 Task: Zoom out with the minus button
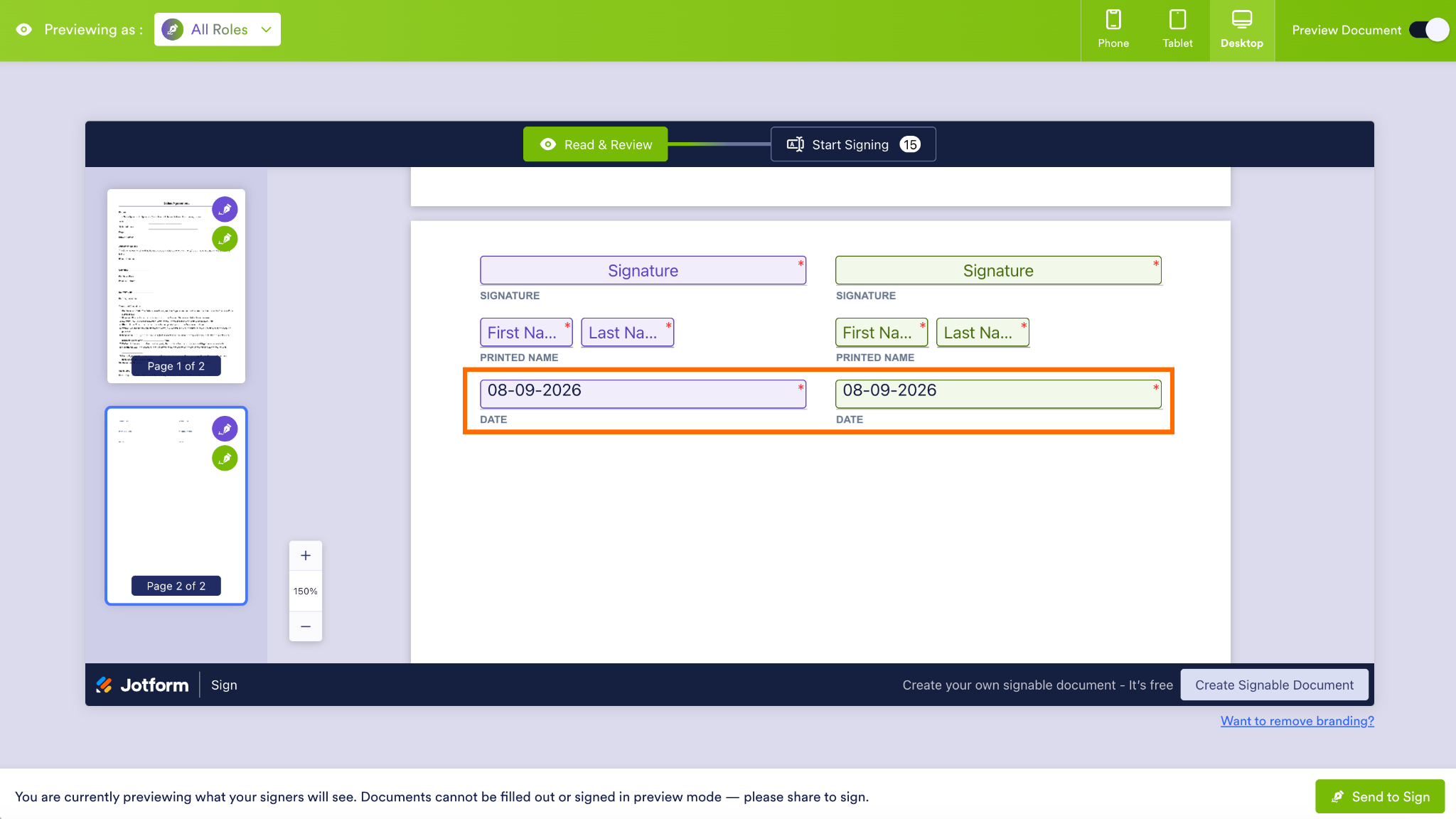(x=306, y=626)
